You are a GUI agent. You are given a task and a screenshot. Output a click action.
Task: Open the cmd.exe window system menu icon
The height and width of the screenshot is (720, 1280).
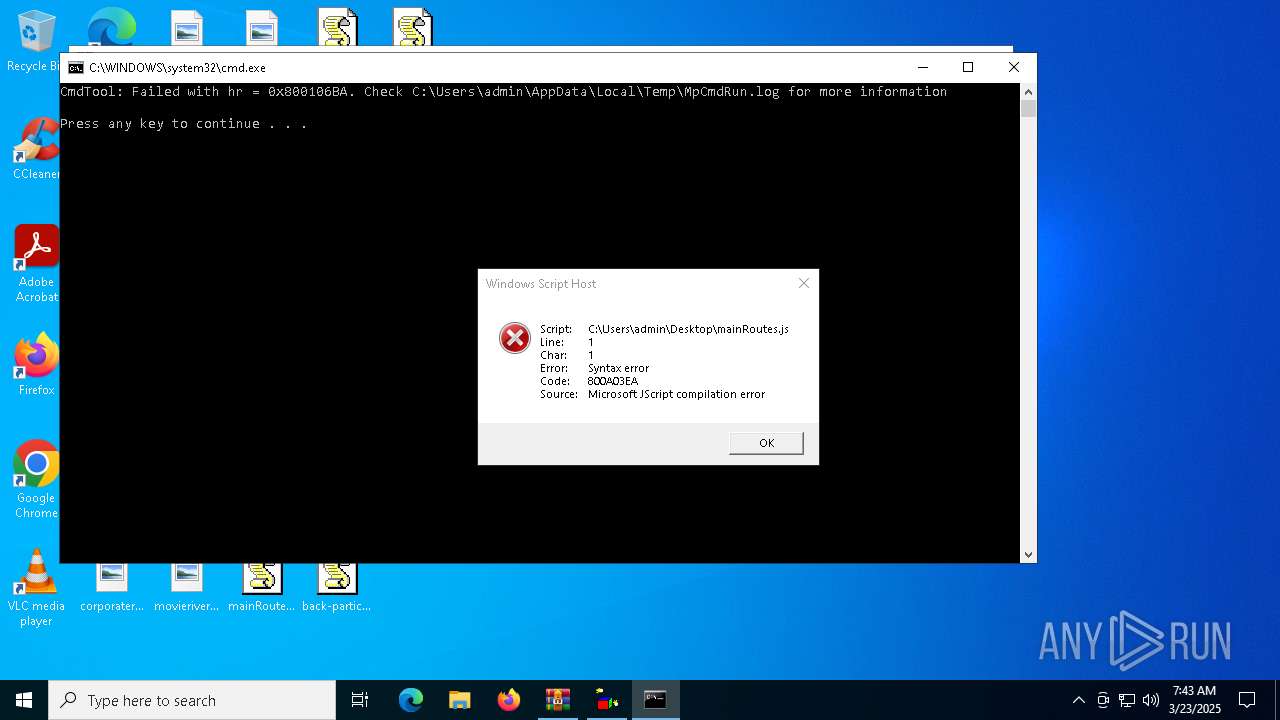(76, 68)
